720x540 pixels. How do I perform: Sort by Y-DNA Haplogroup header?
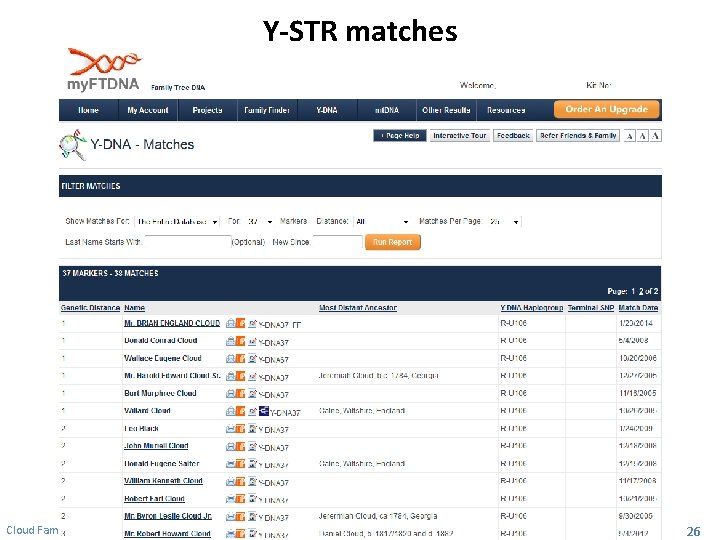[532, 308]
